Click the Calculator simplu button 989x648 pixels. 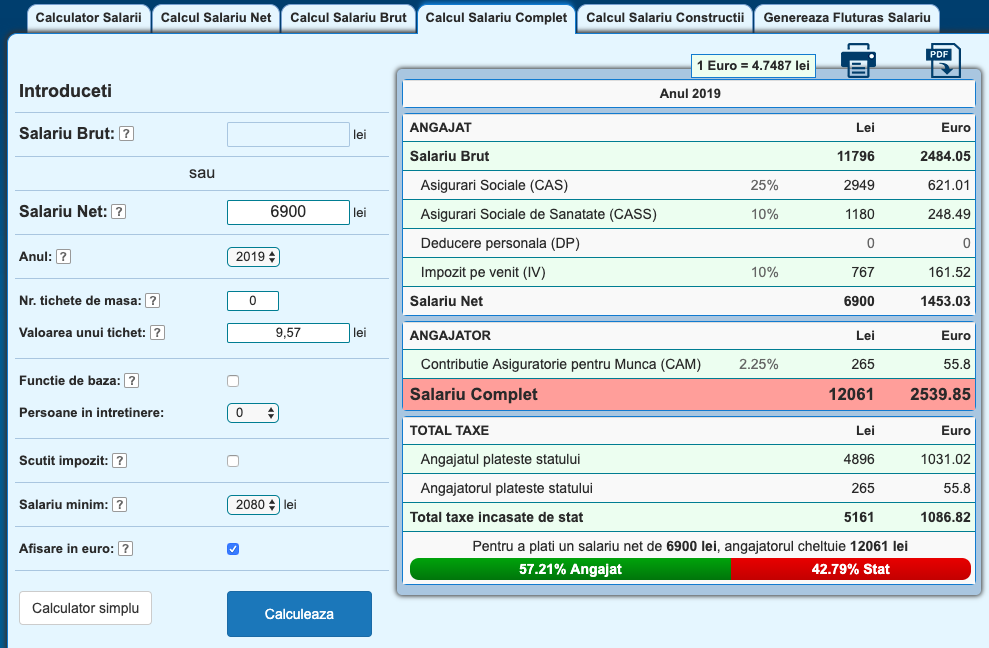coord(85,608)
